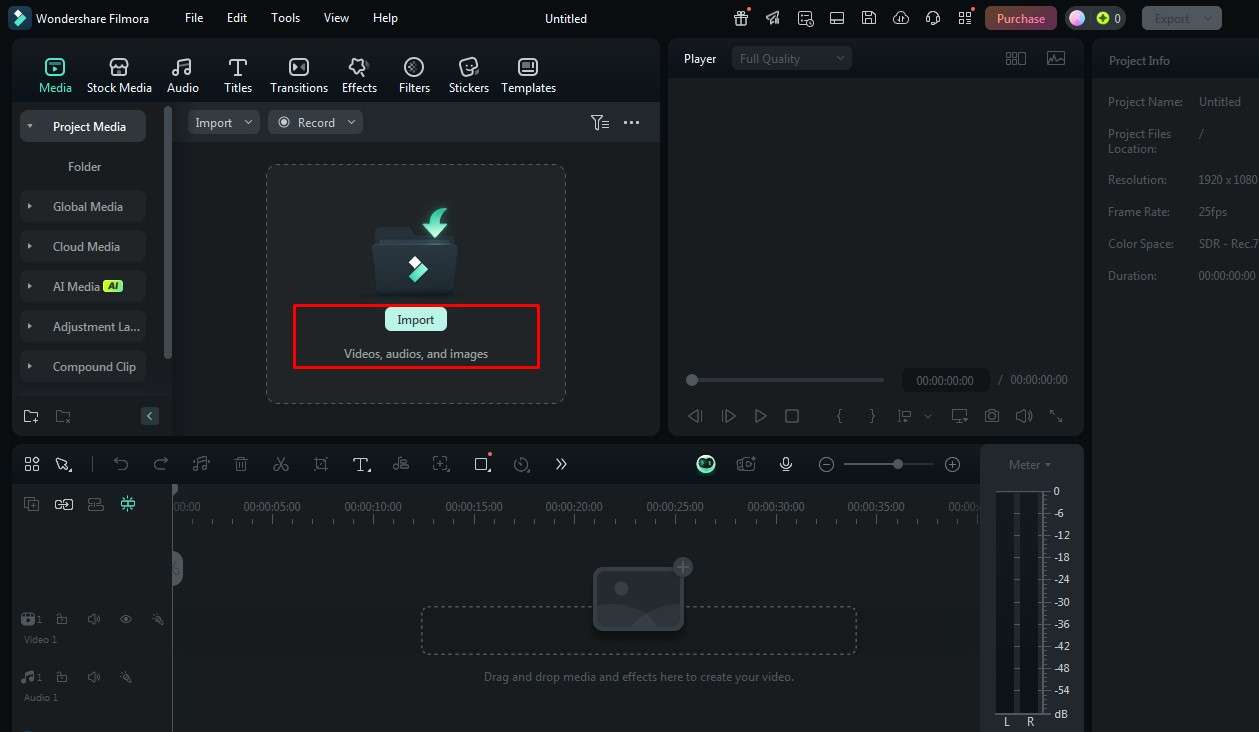
Task: Click the add new folder icon
Action: 31,416
